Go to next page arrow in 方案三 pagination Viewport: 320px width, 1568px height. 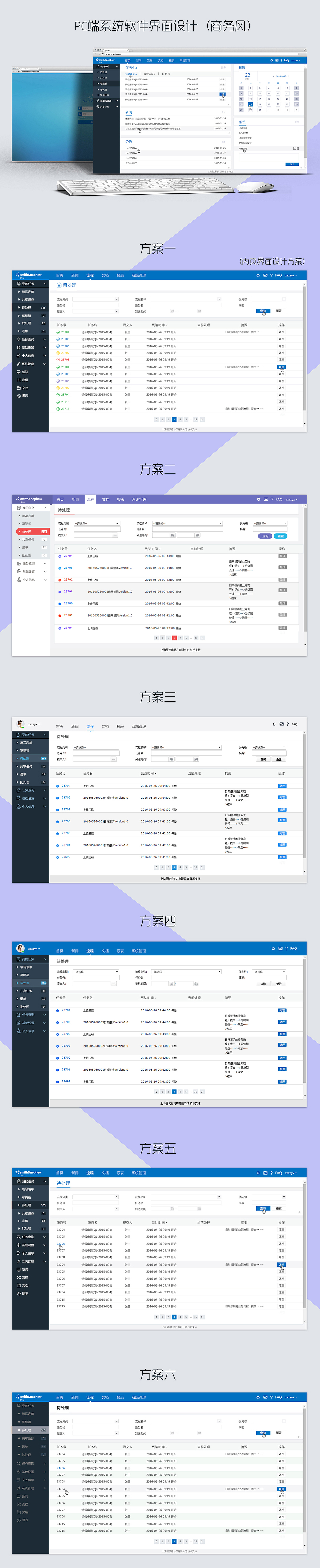click(x=202, y=867)
